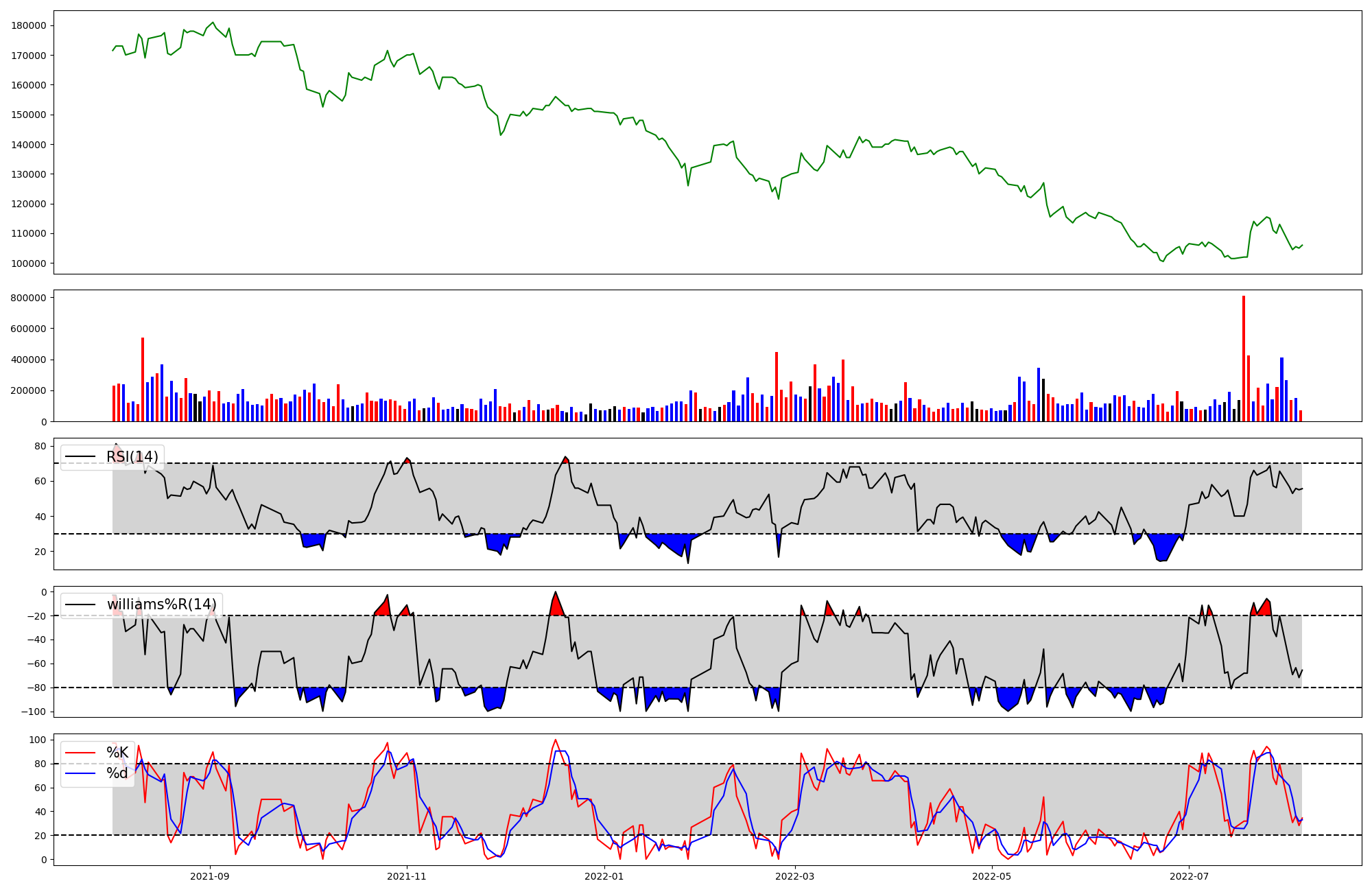Click the 2021-11 x-axis date label

click(407, 876)
